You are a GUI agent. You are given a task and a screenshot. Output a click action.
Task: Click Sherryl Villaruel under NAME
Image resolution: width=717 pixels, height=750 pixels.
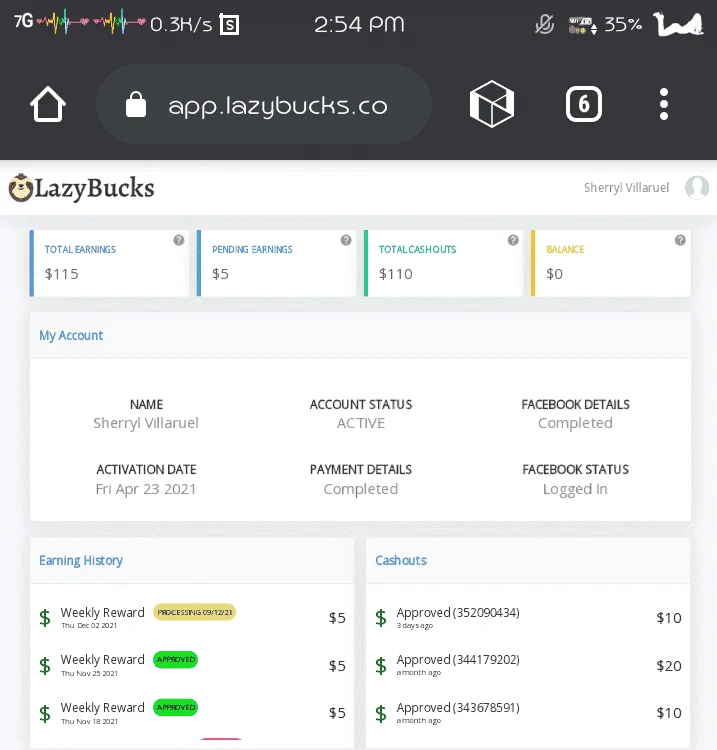coord(146,423)
